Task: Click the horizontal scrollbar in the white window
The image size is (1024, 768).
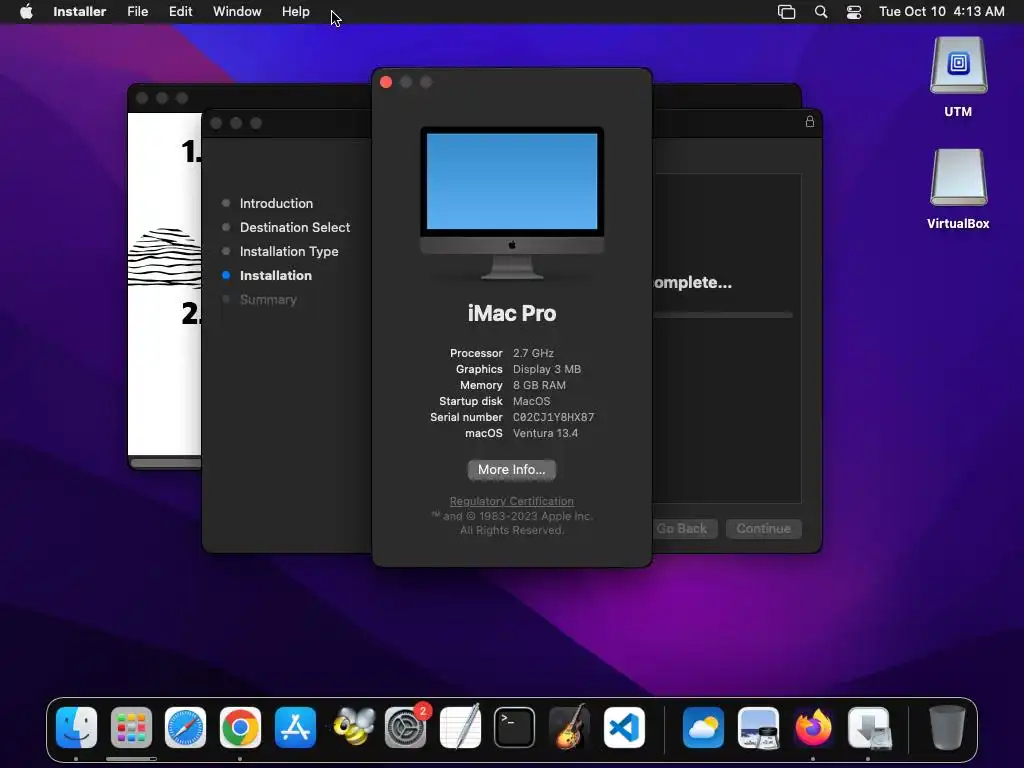Action: pyautogui.click(x=166, y=463)
